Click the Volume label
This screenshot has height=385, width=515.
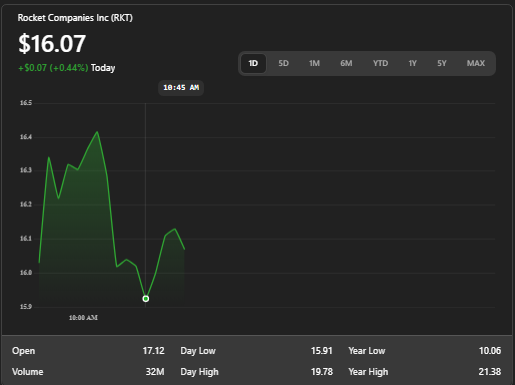click(x=28, y=372)
